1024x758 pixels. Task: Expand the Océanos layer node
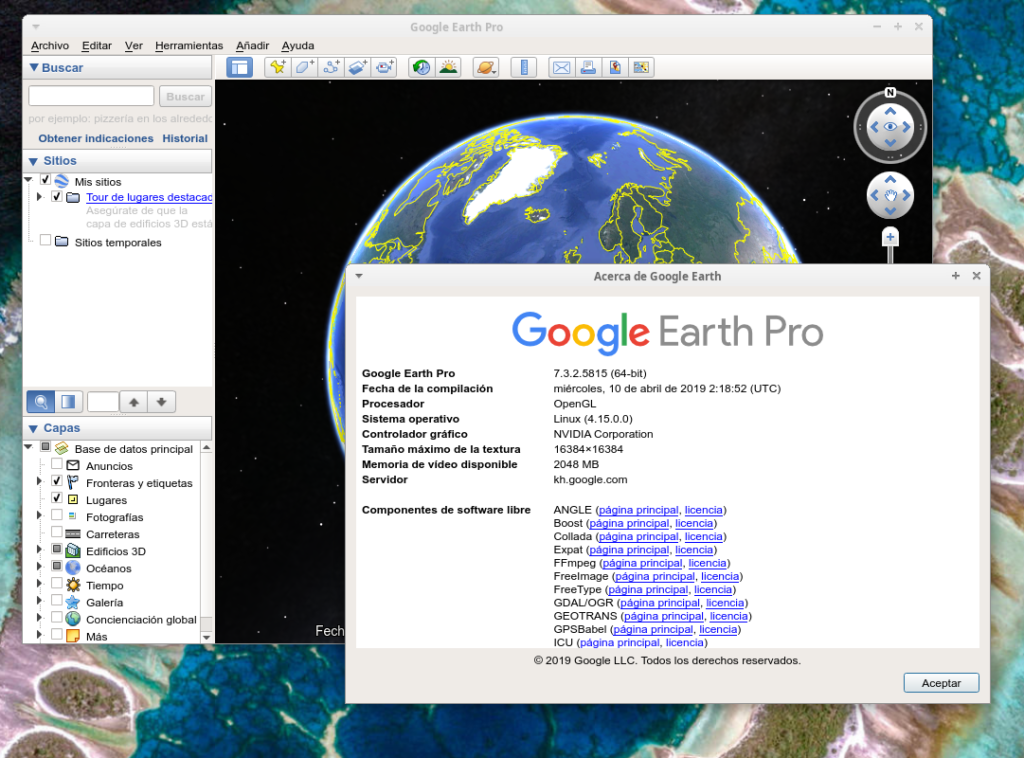click(x=40, y=567)
